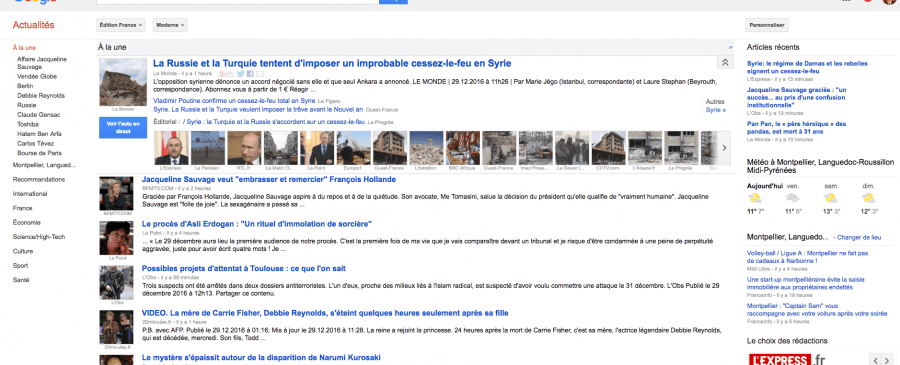Select International section

click(30, 194)
